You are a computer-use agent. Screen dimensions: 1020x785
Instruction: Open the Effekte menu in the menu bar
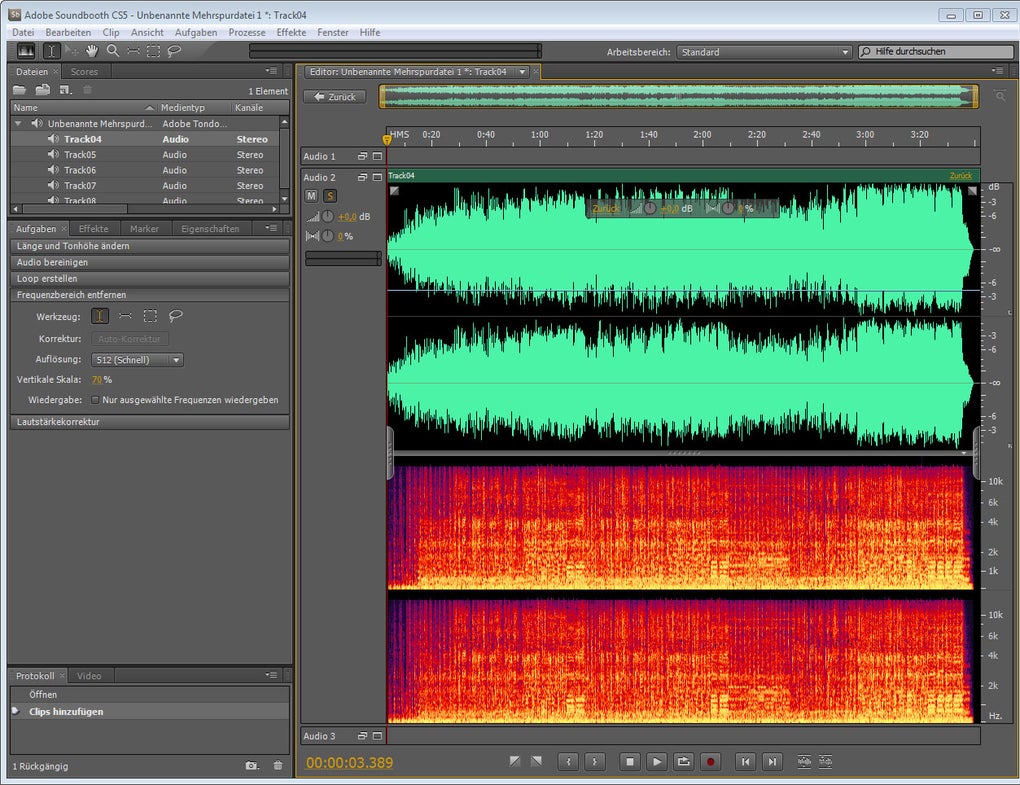291,33
